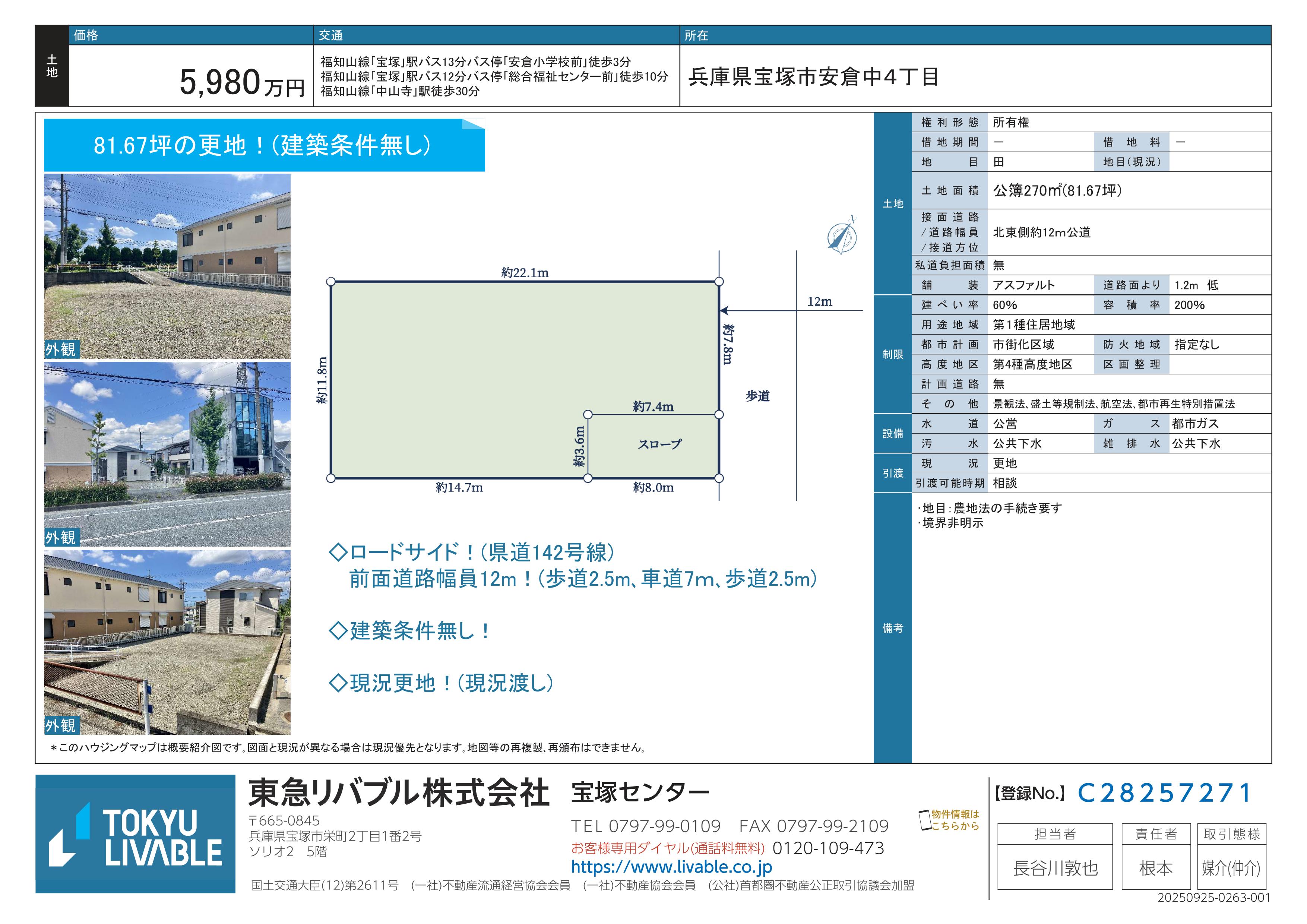The image size is (1307, 924).
Task: Click the blue 81.67坪の更地 banner
Action: (263, 145)
